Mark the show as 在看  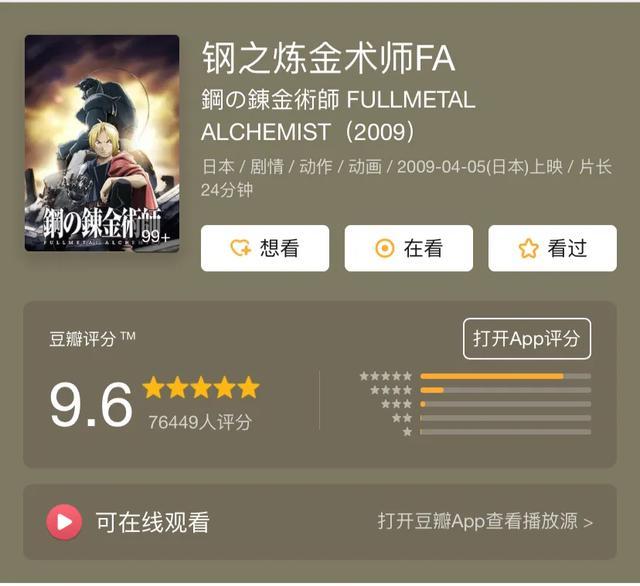409,248
